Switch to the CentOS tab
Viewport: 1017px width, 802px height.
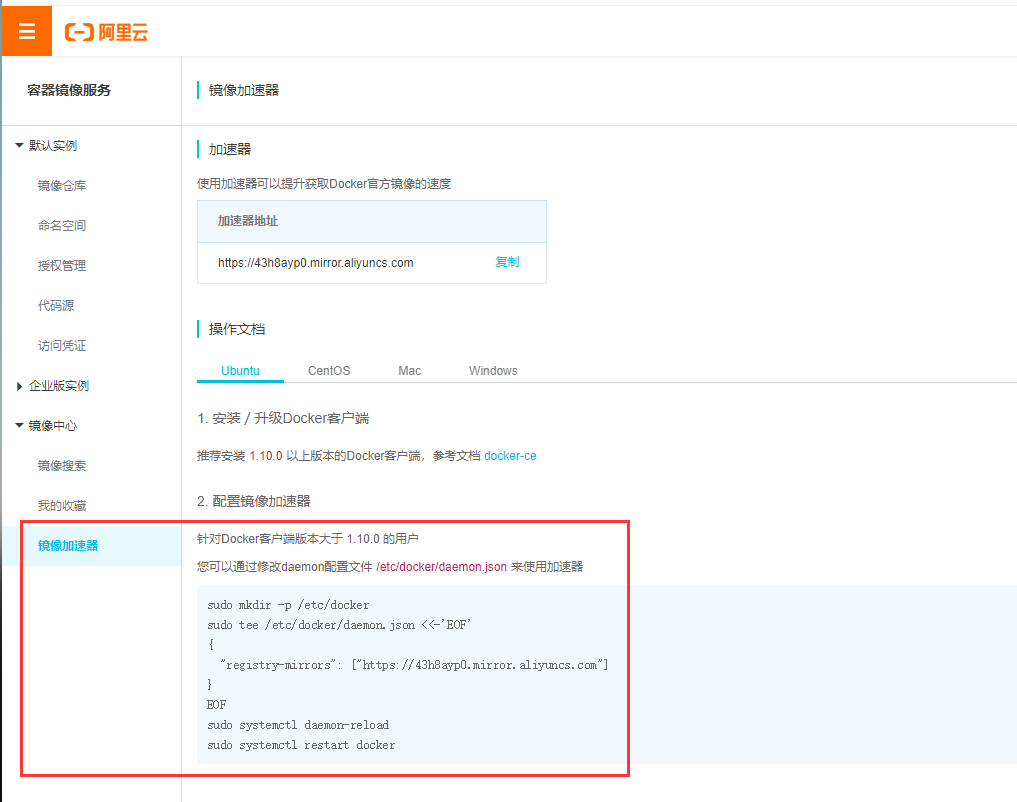click(x=329, y=371)
